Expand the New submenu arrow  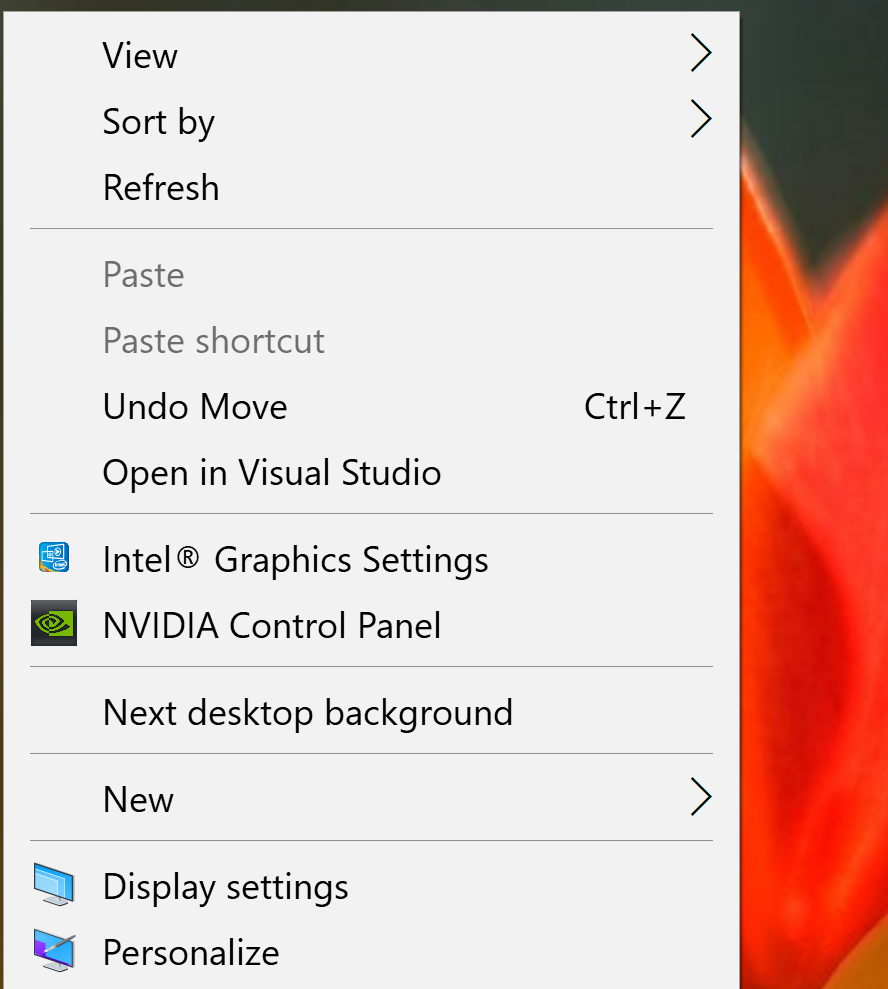coord(701,796)
